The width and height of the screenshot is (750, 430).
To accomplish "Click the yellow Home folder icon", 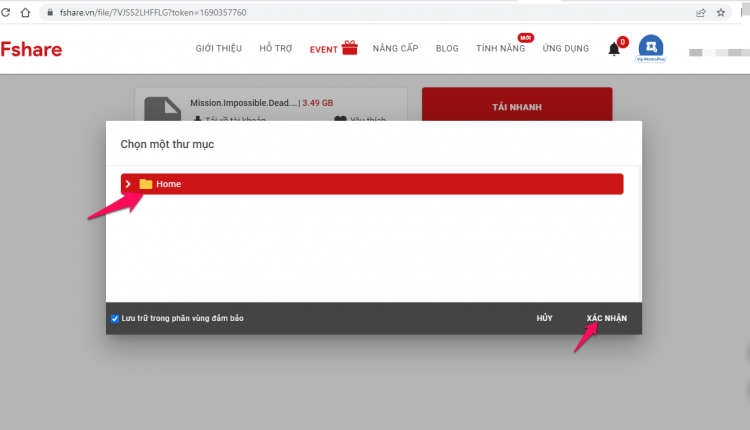I will coord(145,184).
